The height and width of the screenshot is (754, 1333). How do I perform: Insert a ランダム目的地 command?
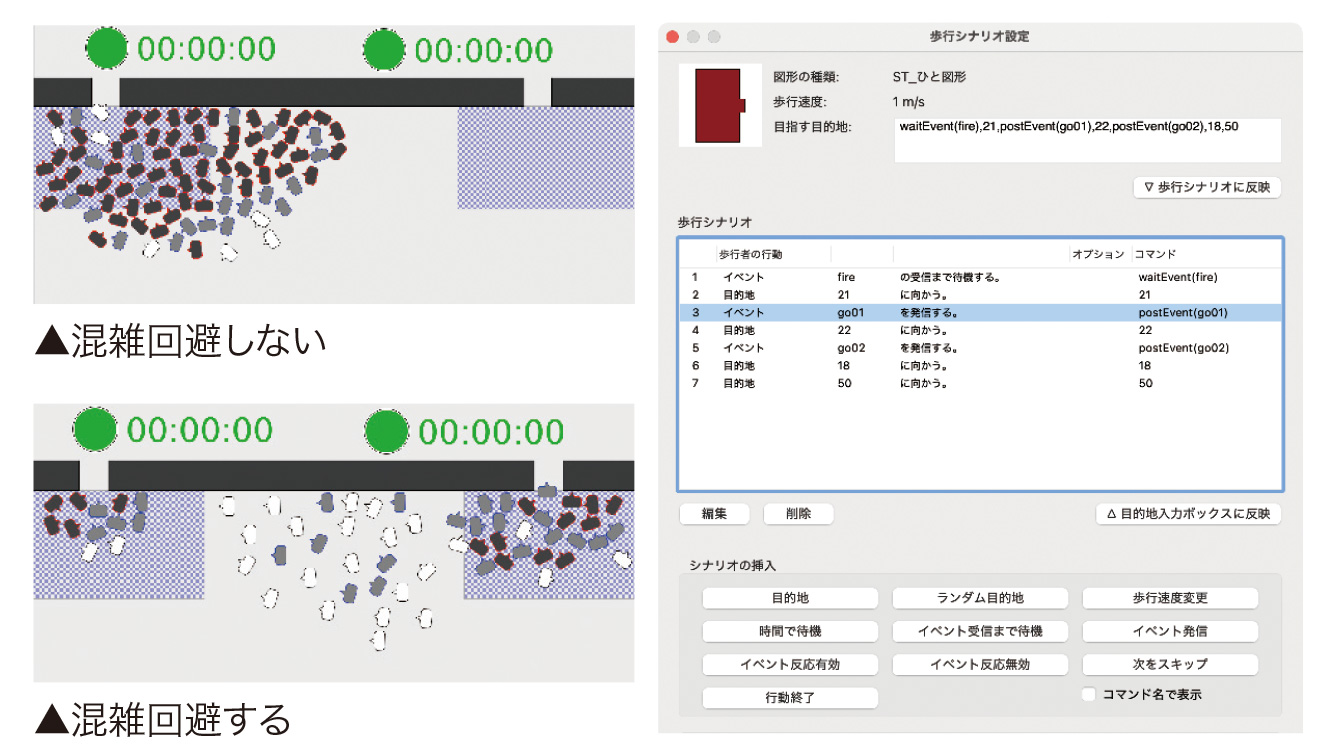980,598
